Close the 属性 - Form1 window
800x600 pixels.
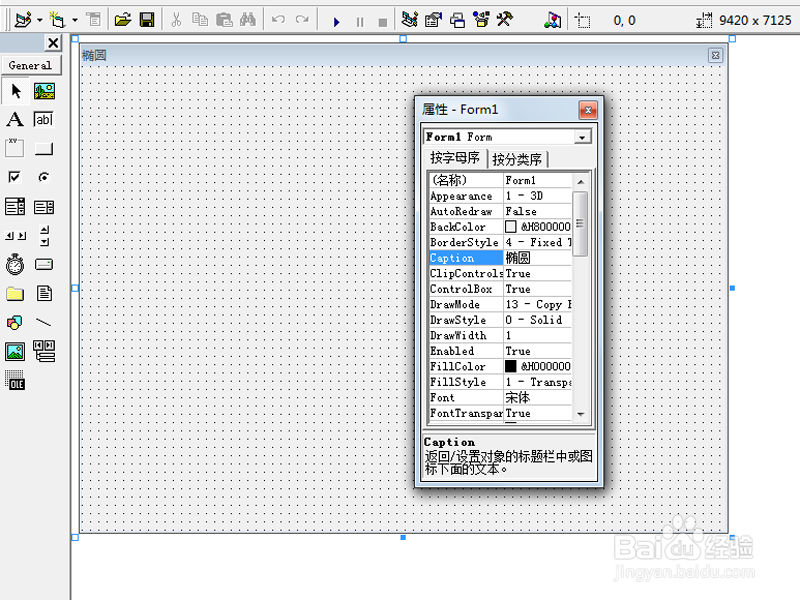(x=588, y=110)
